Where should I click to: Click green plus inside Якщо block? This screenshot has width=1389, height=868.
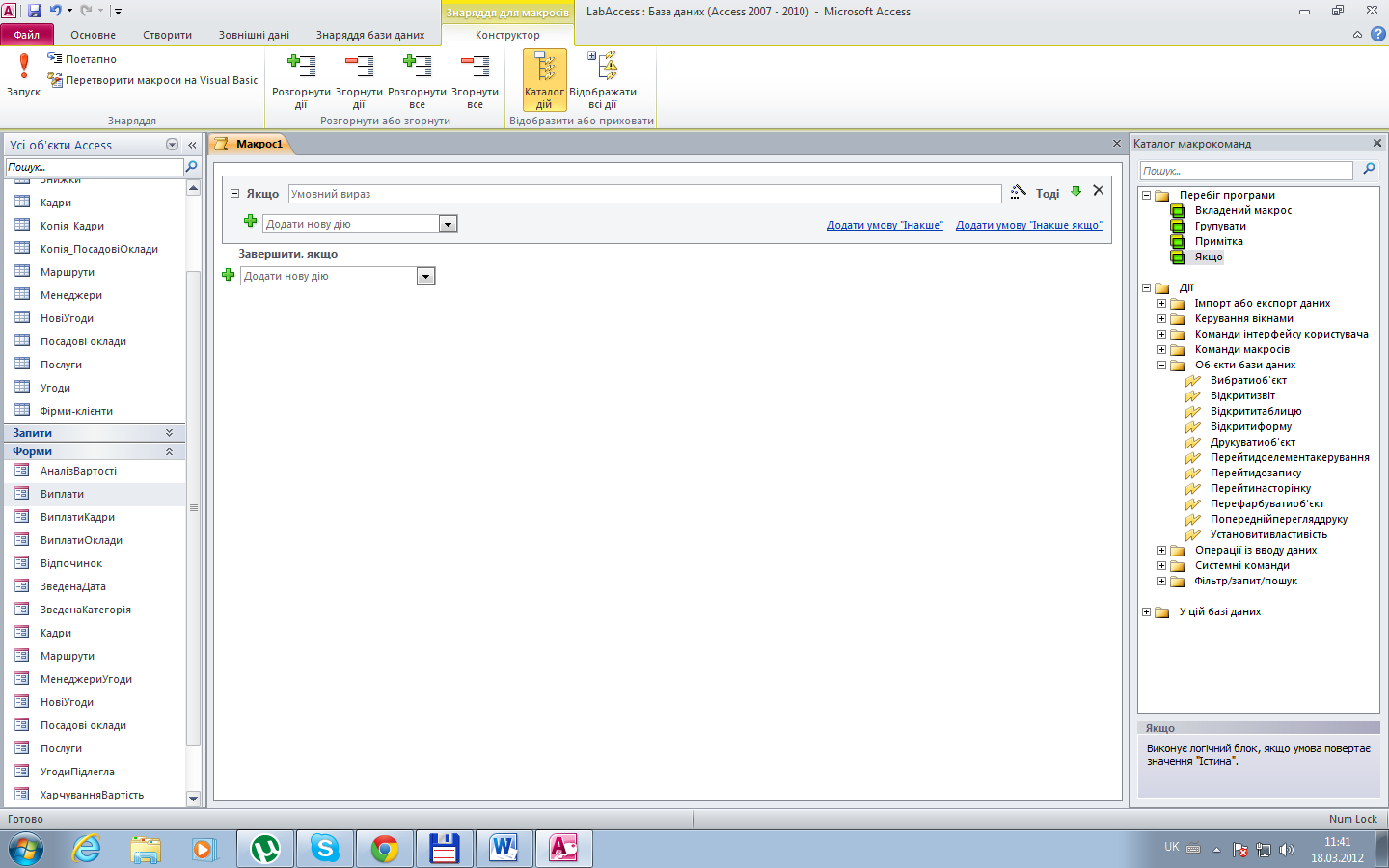pyautogui.click(x=250, y=222)
